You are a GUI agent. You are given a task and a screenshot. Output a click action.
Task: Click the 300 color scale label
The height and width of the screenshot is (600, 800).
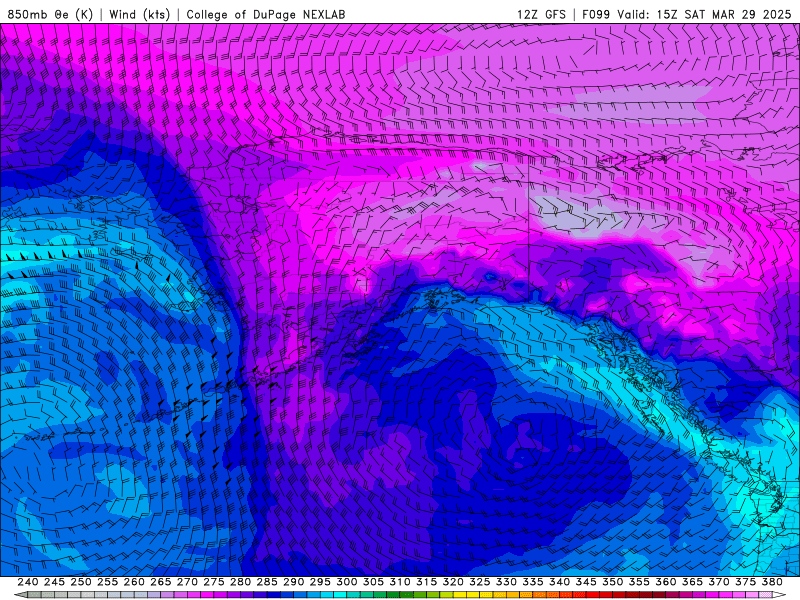click(x=346, y=582)
